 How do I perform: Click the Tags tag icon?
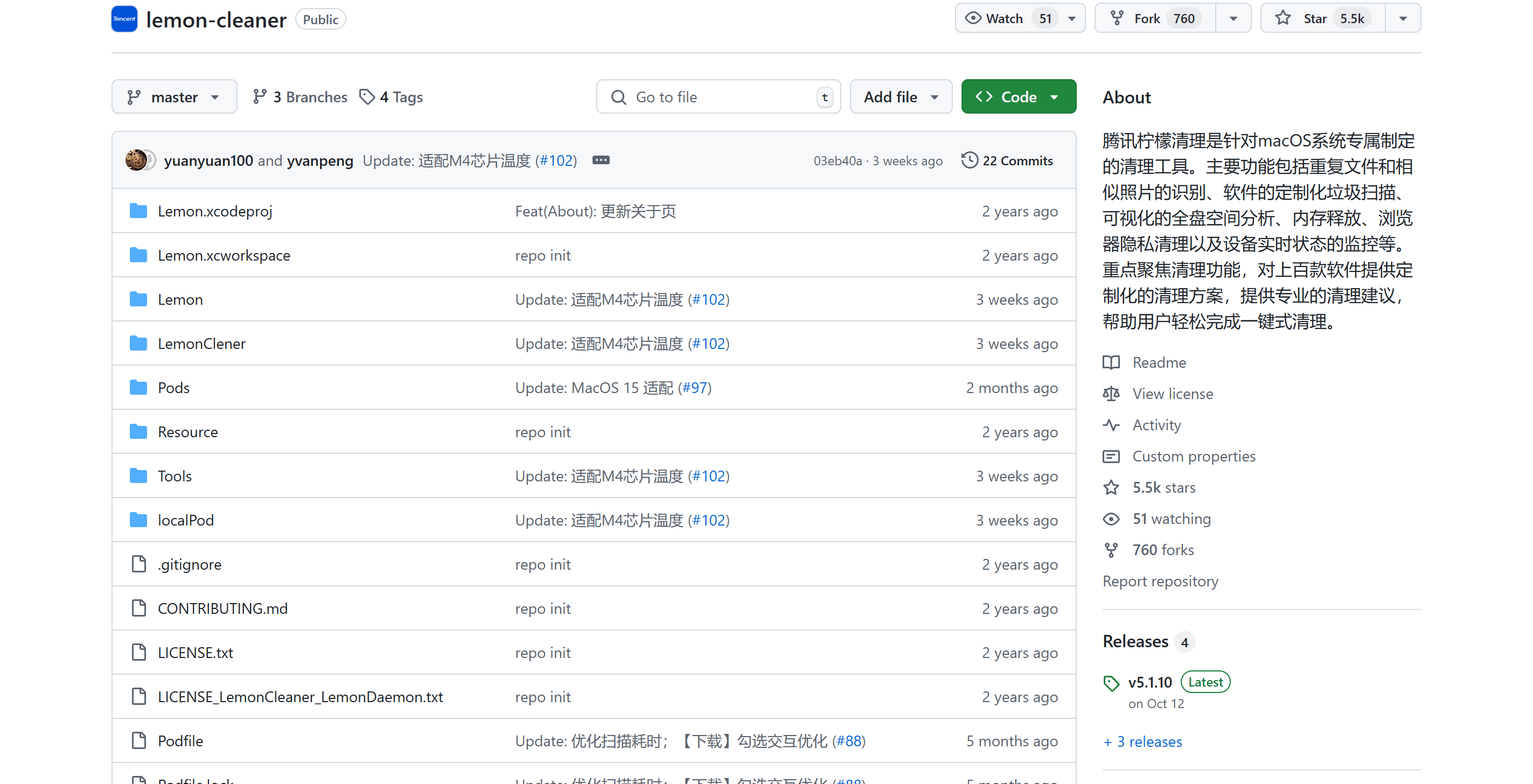coord(367,97)
